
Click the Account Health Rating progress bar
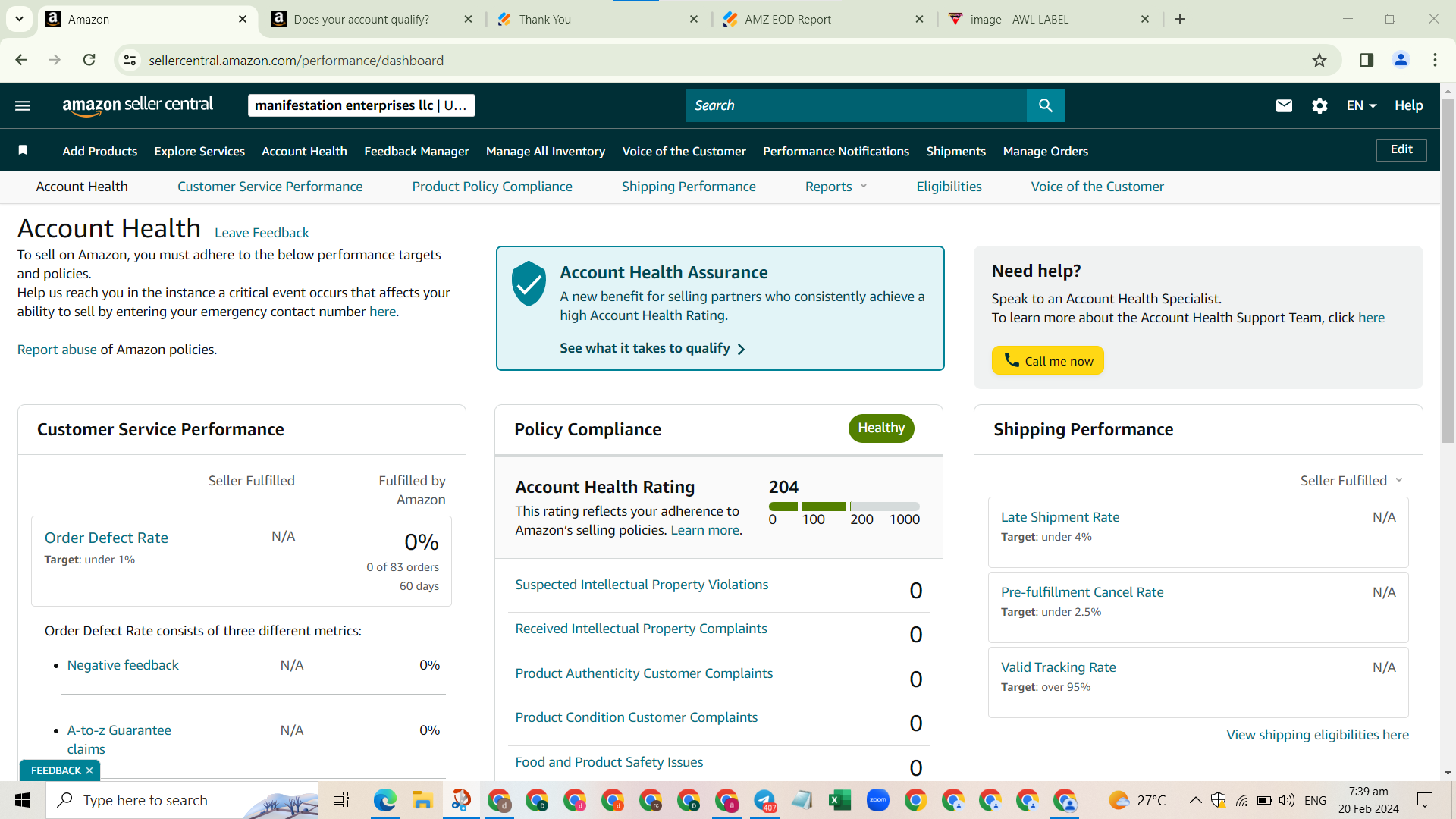[x=844, y=507]
